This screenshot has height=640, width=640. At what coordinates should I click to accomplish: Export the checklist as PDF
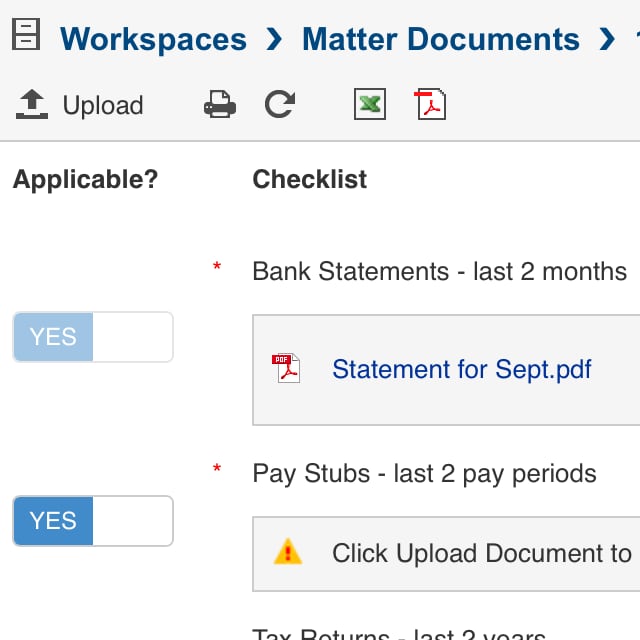430,105
